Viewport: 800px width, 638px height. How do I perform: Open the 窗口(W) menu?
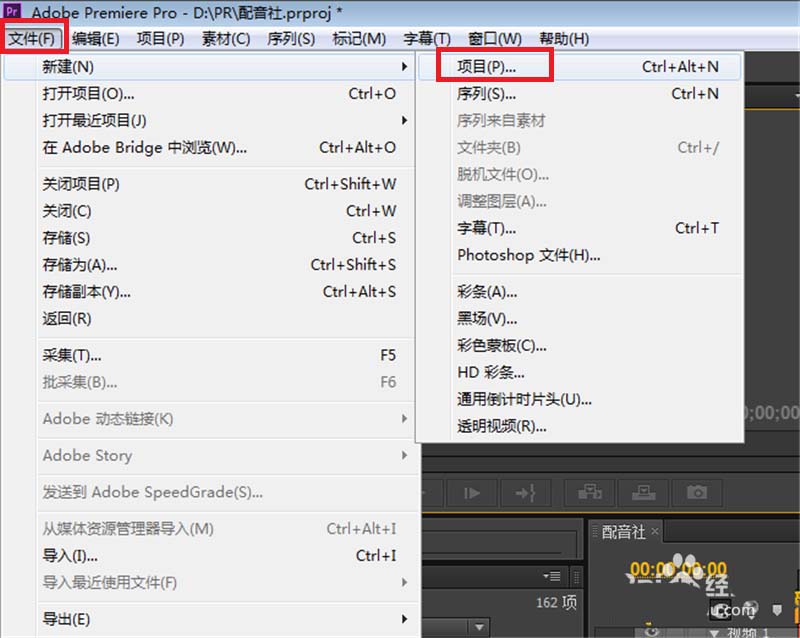(x=495, y=39)
